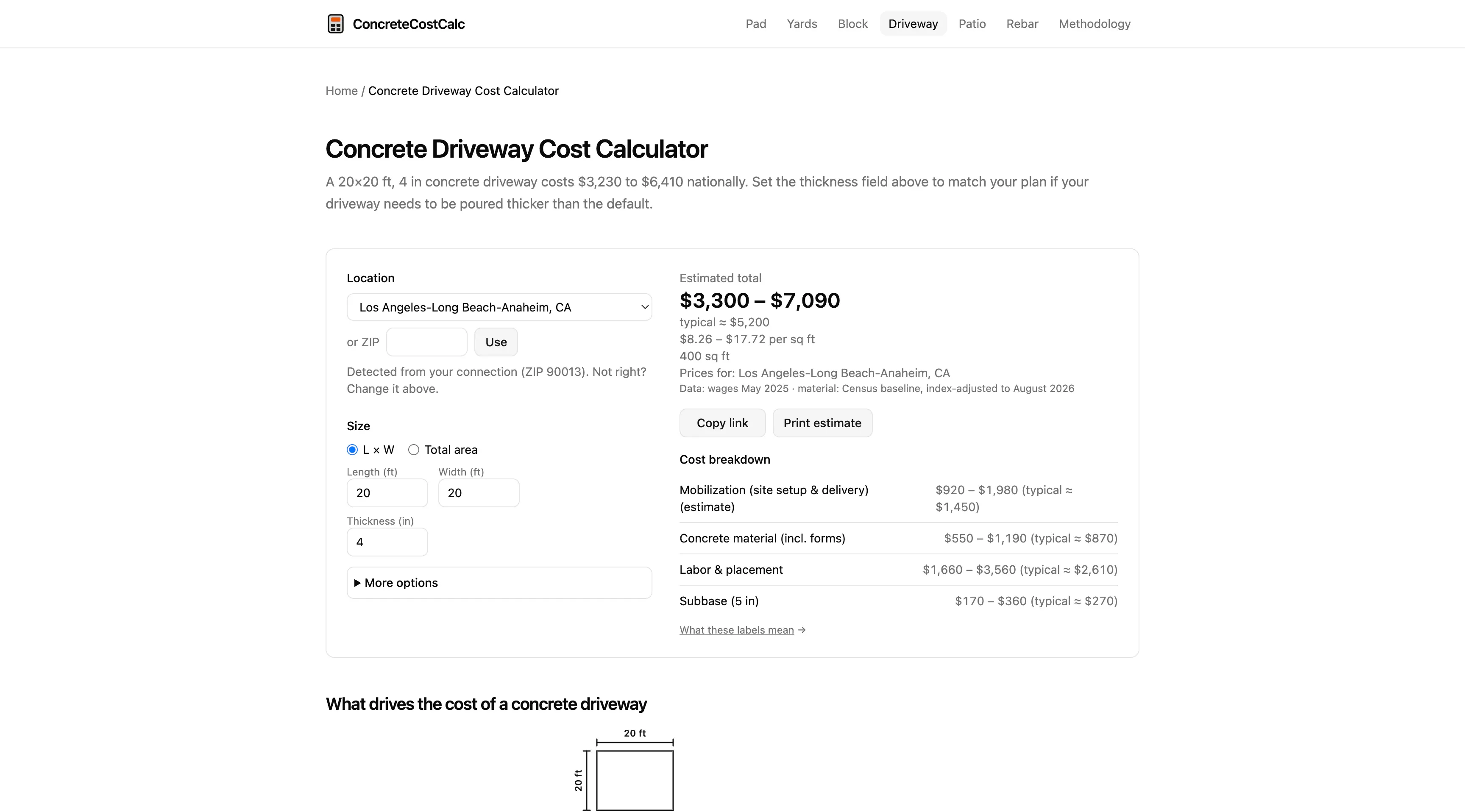
Task: Click the Print estimate button
Action: (822, 423)
